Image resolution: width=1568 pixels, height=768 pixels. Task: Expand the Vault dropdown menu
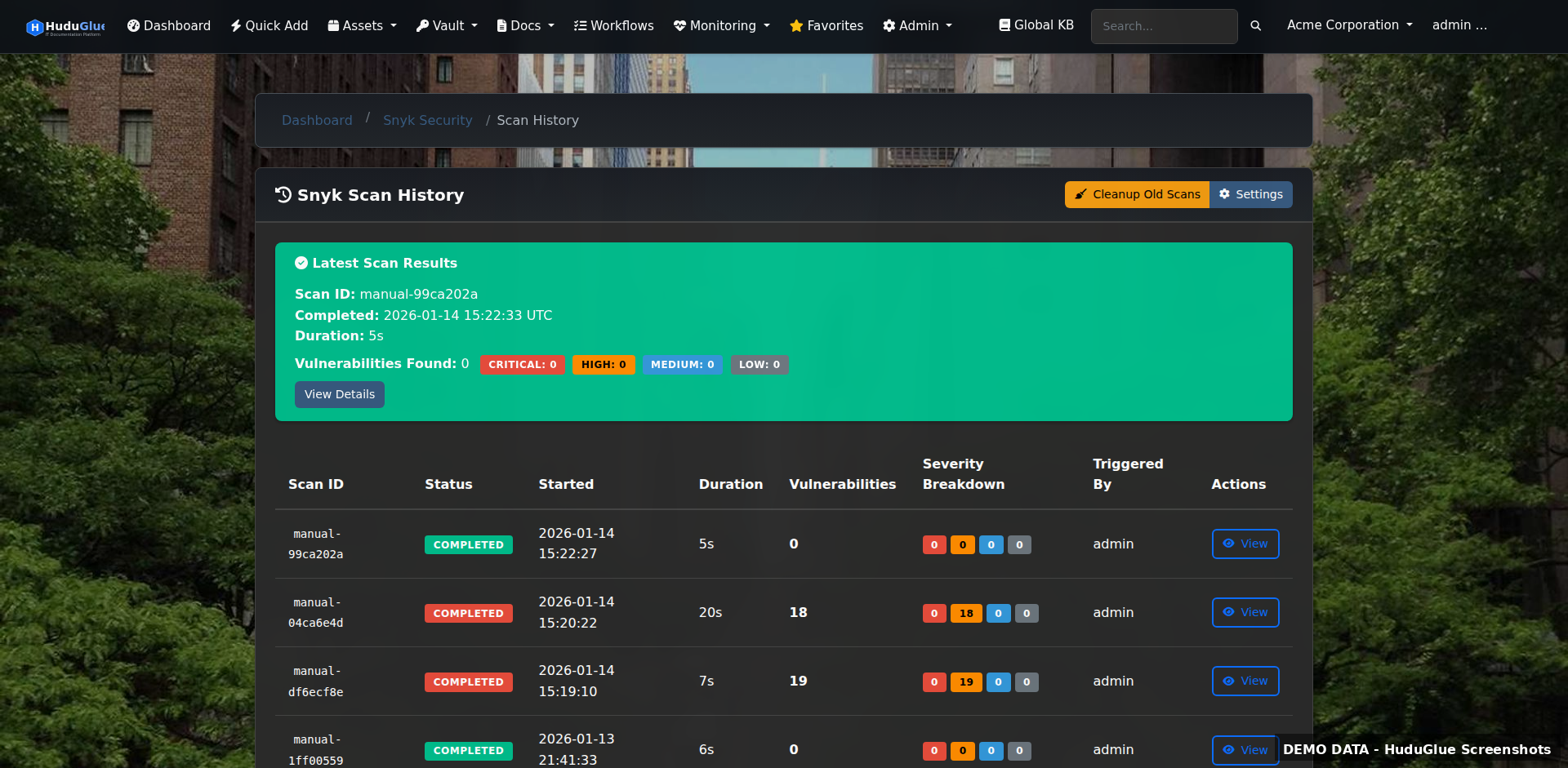click(x=447, y=26)
